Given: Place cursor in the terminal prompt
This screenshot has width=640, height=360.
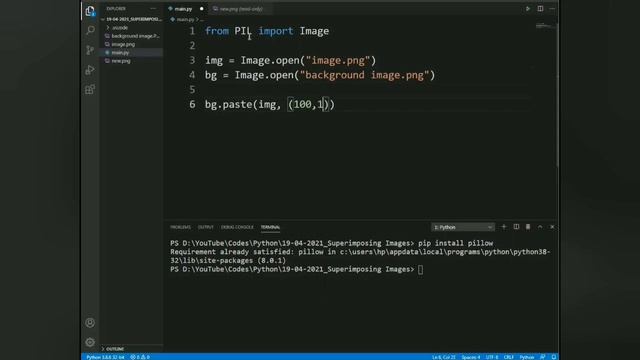Looking at the screenshot, I should (420, 269).
